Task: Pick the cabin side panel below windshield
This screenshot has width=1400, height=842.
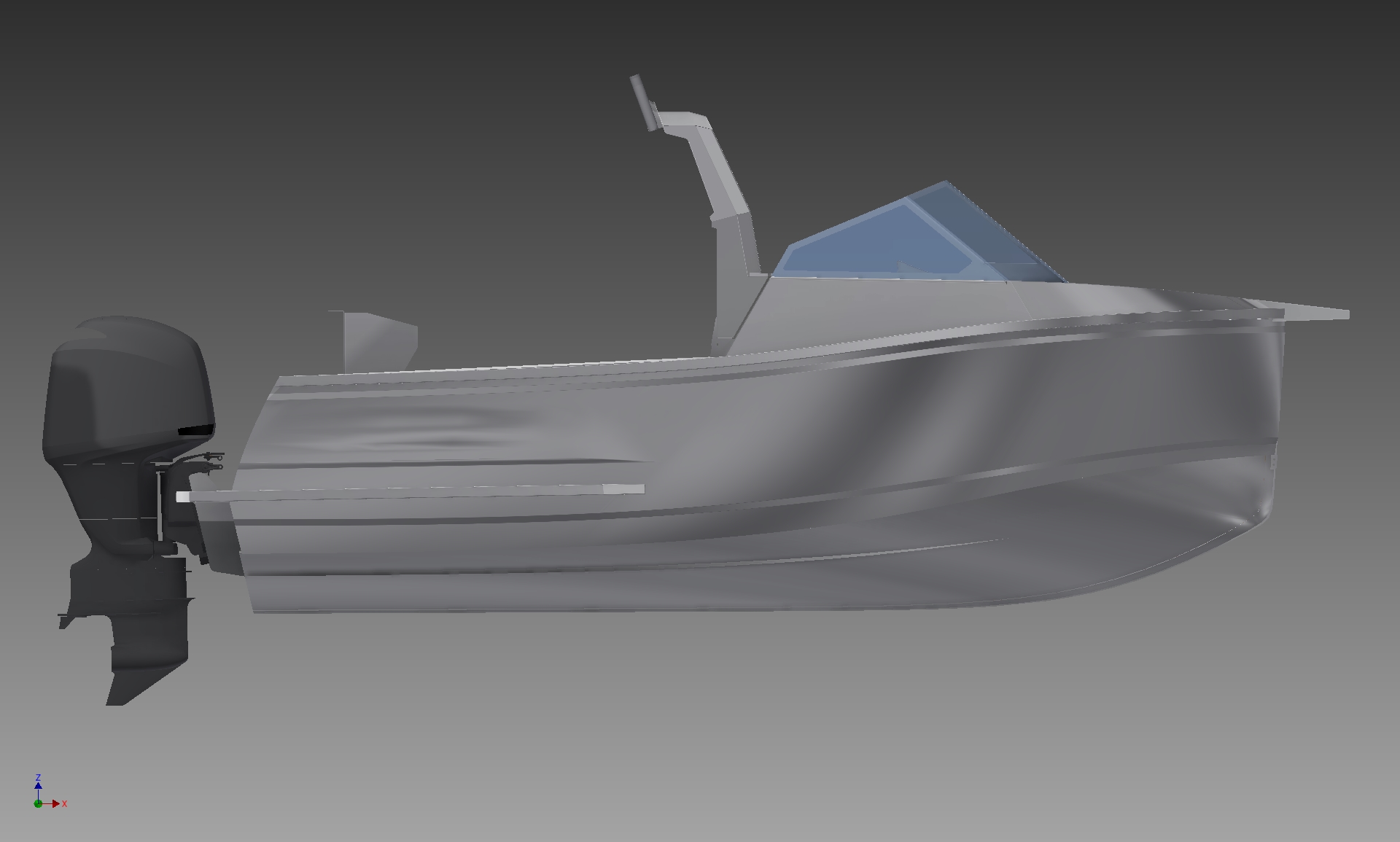Action: click(x=882, y=313)
